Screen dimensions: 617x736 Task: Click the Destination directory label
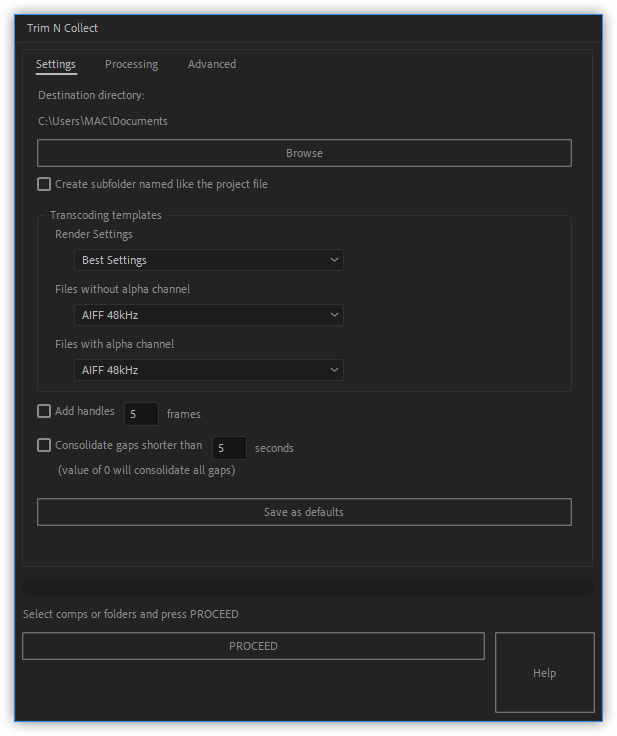92,95
